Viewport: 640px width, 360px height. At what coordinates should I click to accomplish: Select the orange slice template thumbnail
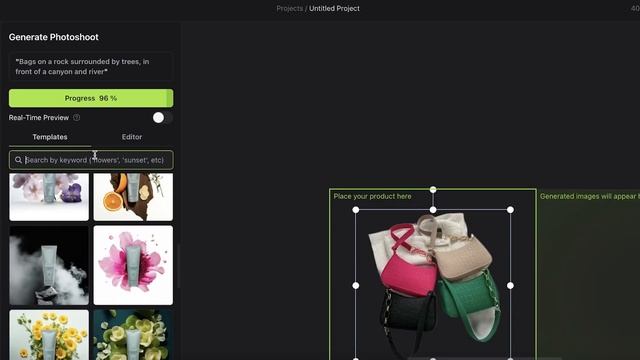pyautogui.click(x=133, y=197)
